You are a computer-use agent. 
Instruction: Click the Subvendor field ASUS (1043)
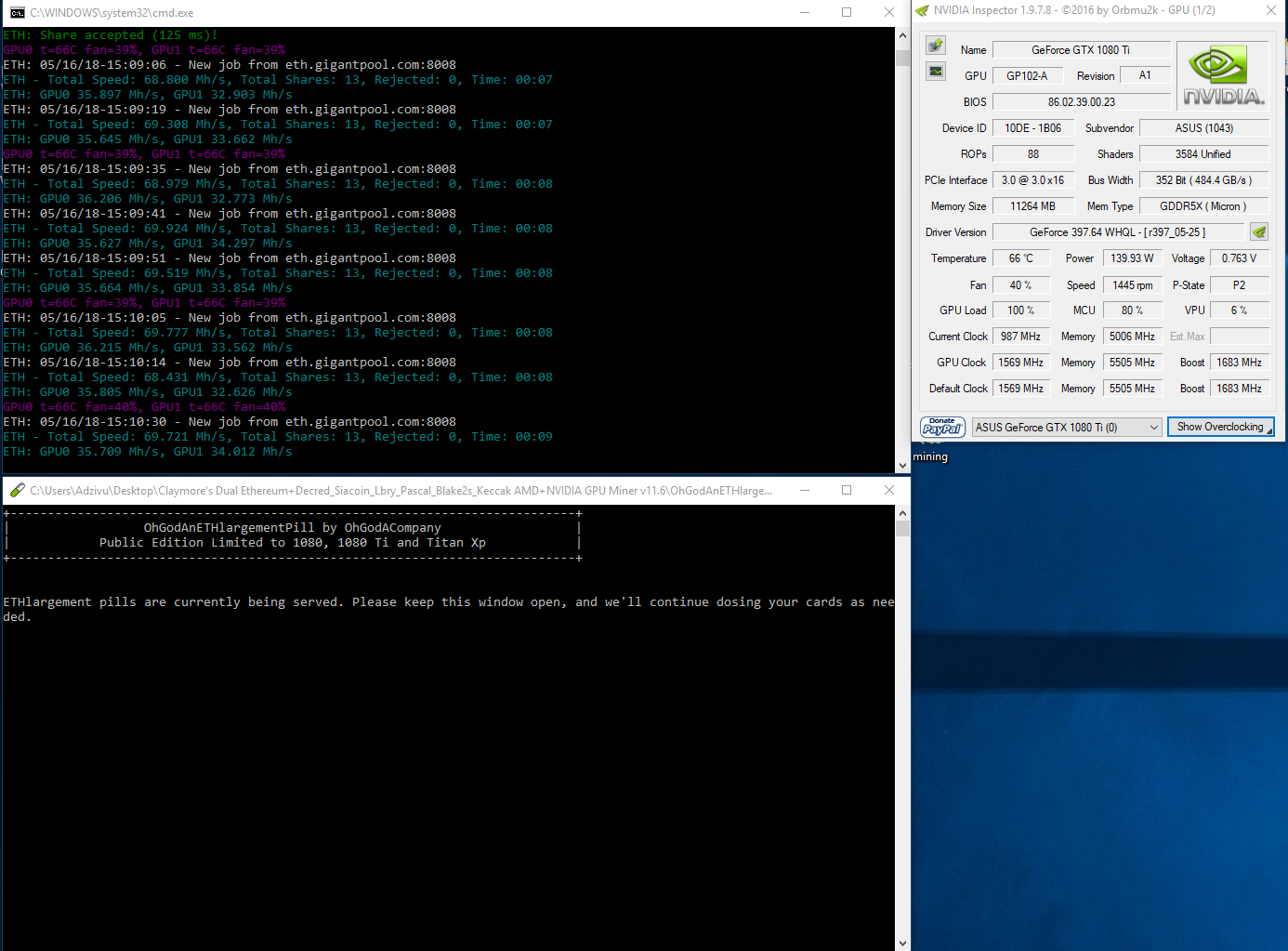[1204, 128]
